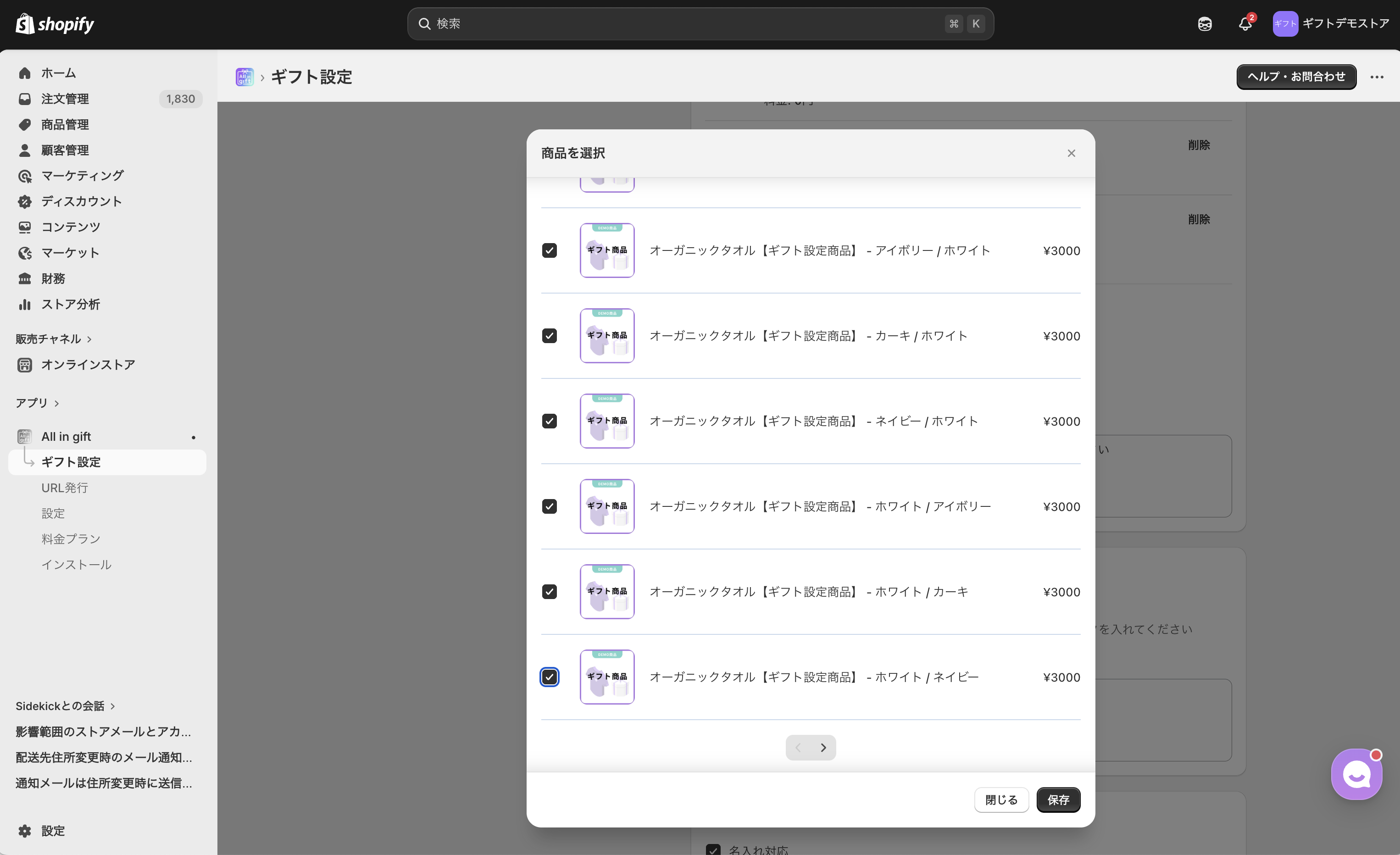The width and height of the screenshot is (1400, 855).
Task: Click the 閉じる close button
Action: [x=1001, y=800]
